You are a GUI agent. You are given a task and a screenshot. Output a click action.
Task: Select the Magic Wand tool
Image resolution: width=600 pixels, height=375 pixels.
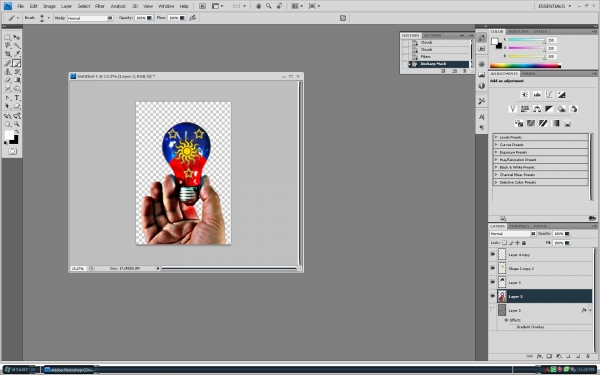pos(16,46)
